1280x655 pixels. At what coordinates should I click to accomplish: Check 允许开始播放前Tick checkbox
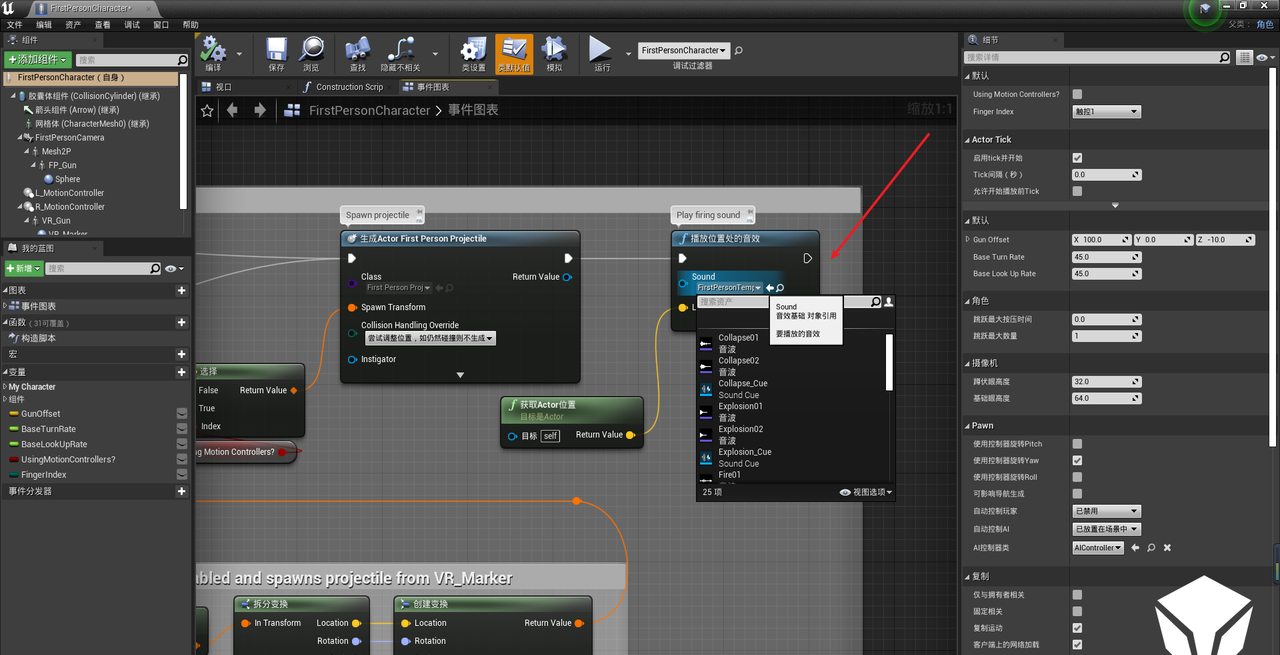click(x=1077, y=191)
